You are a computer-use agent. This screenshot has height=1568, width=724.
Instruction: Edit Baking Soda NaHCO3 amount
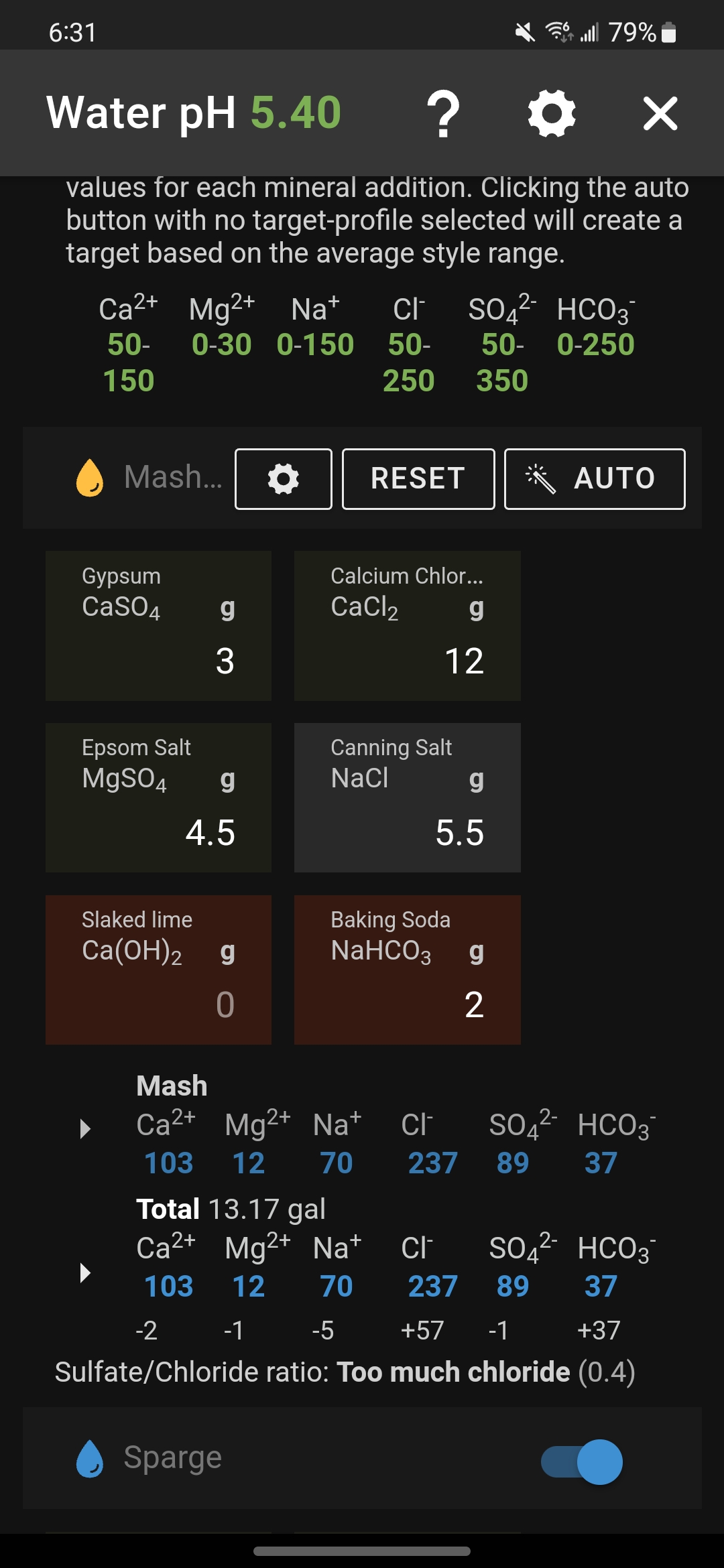408,970
